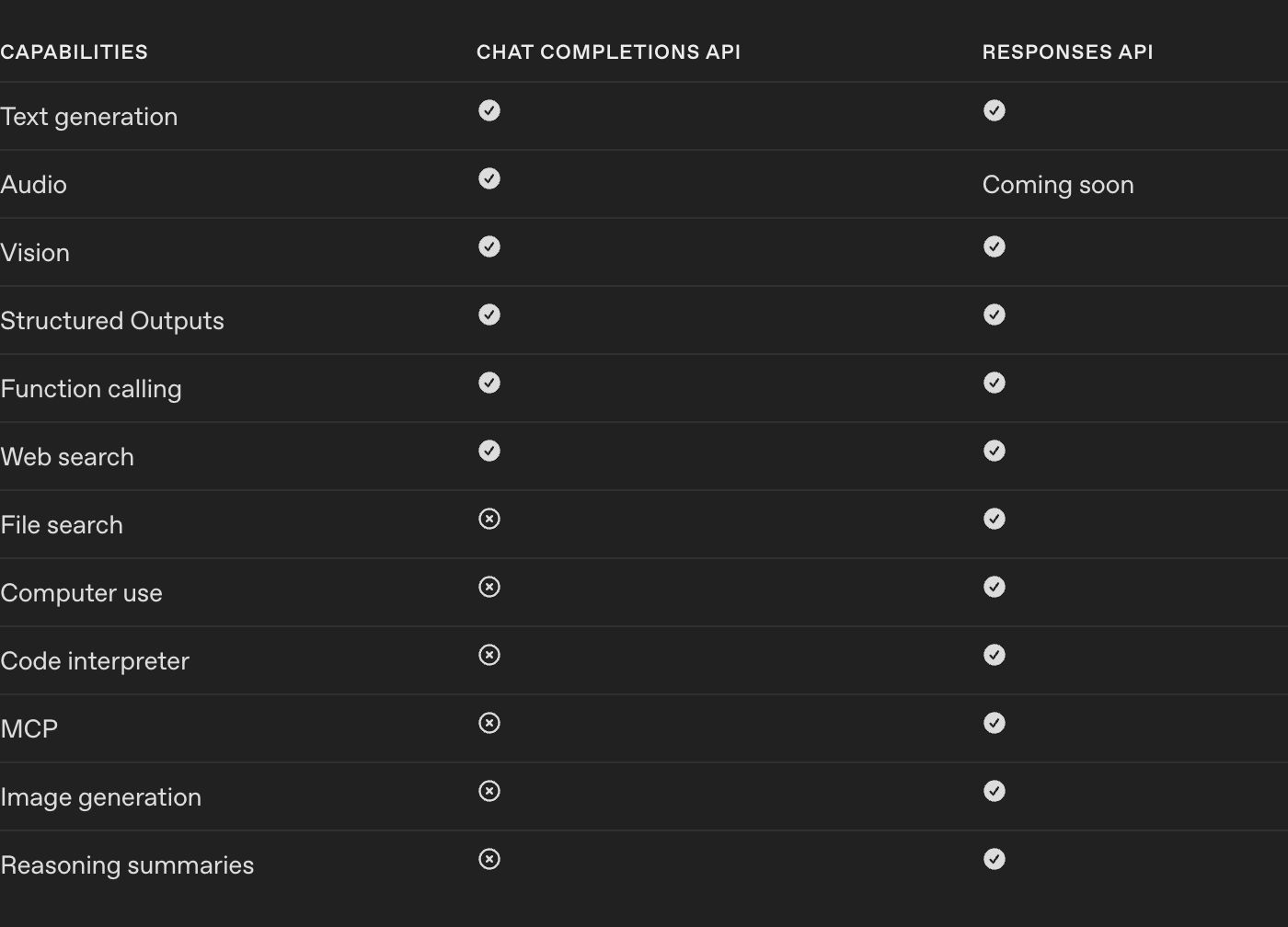Screen dimensions: 1288x927
Task: Click the Capabilities column header
Action: click(x=75, y=52)
